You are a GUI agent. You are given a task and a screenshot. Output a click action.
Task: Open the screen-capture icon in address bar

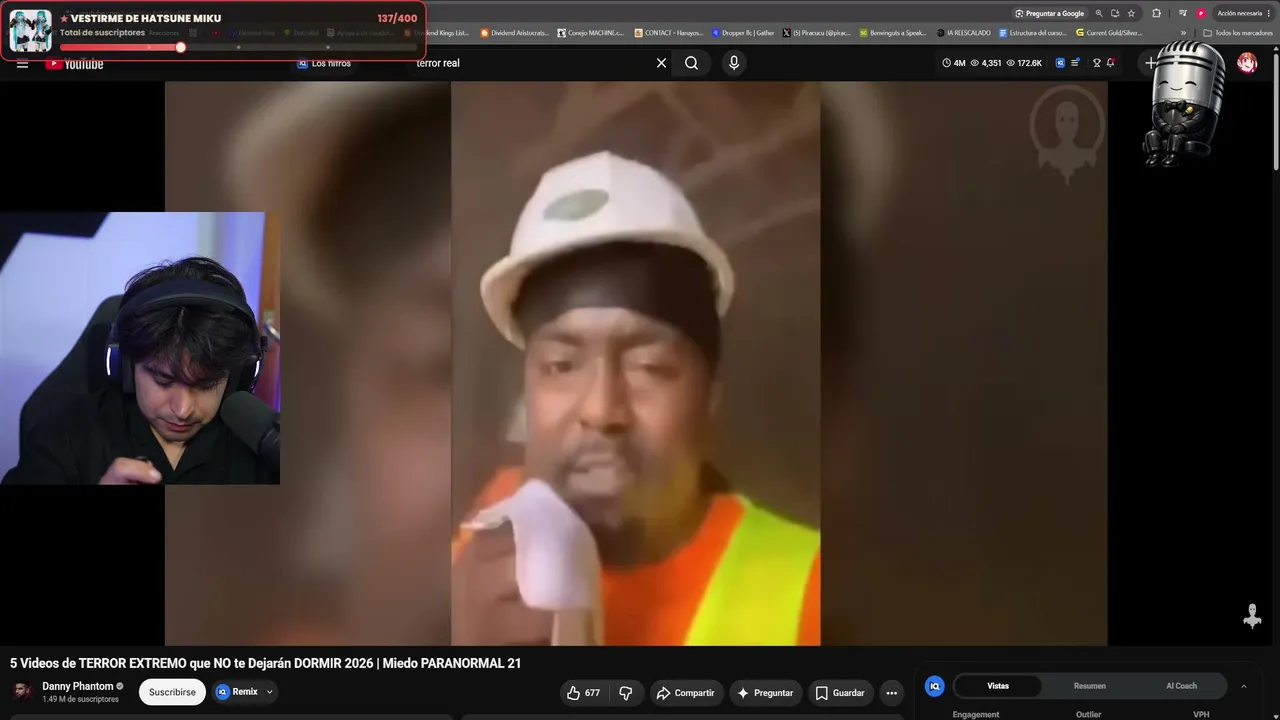pyautogui.click(x=1115, y=13)
